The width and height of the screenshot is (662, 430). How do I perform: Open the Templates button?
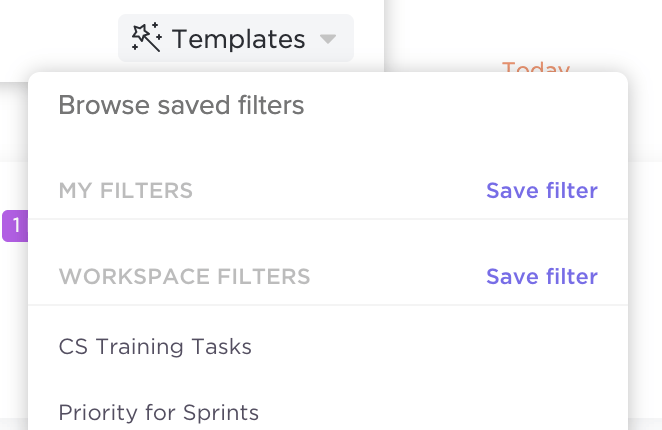[x=236, y=39]
